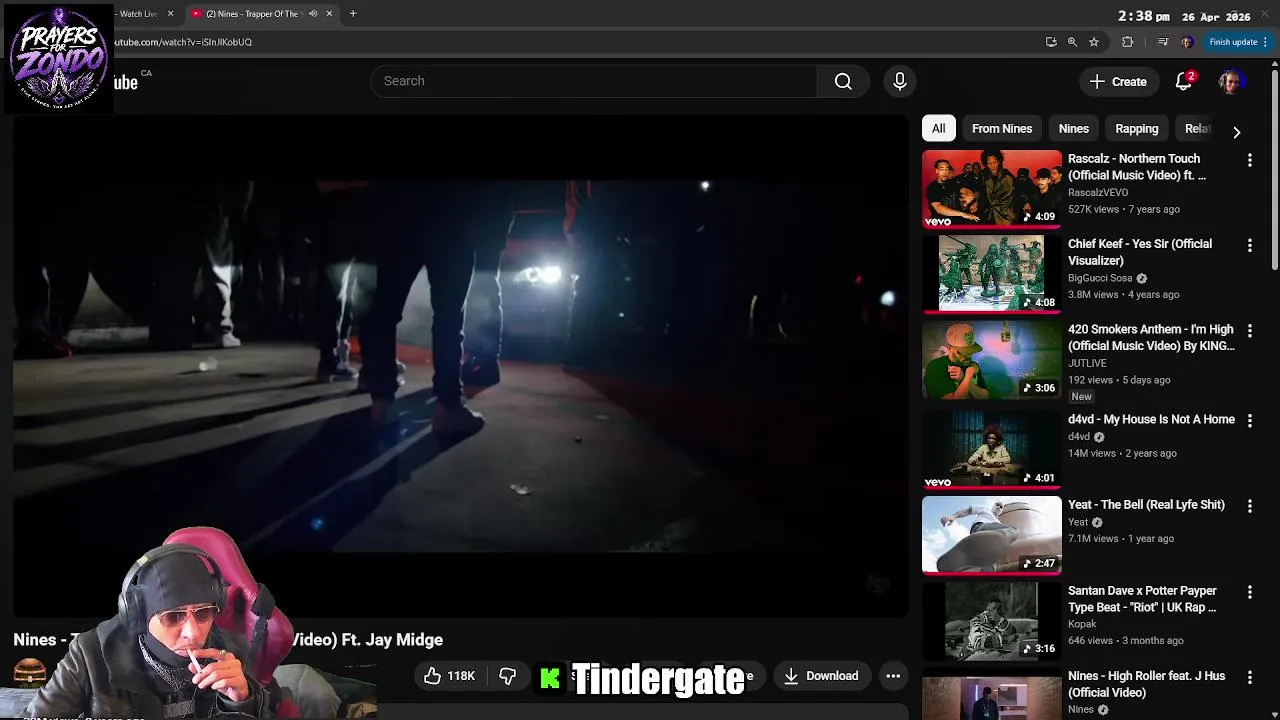Open title 'Yeat - The Bell (Real Lyfe Shit)'
Viewport: 1280px width, 720px height.
tap(1146, 505)
